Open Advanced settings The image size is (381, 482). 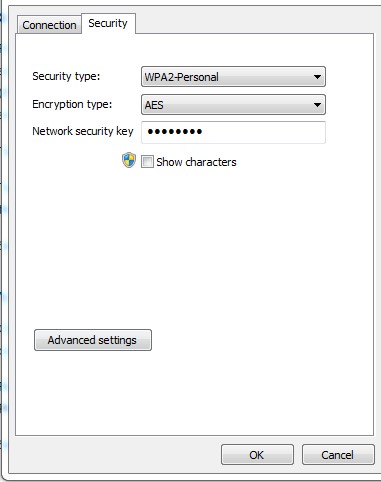click(93, 340)
